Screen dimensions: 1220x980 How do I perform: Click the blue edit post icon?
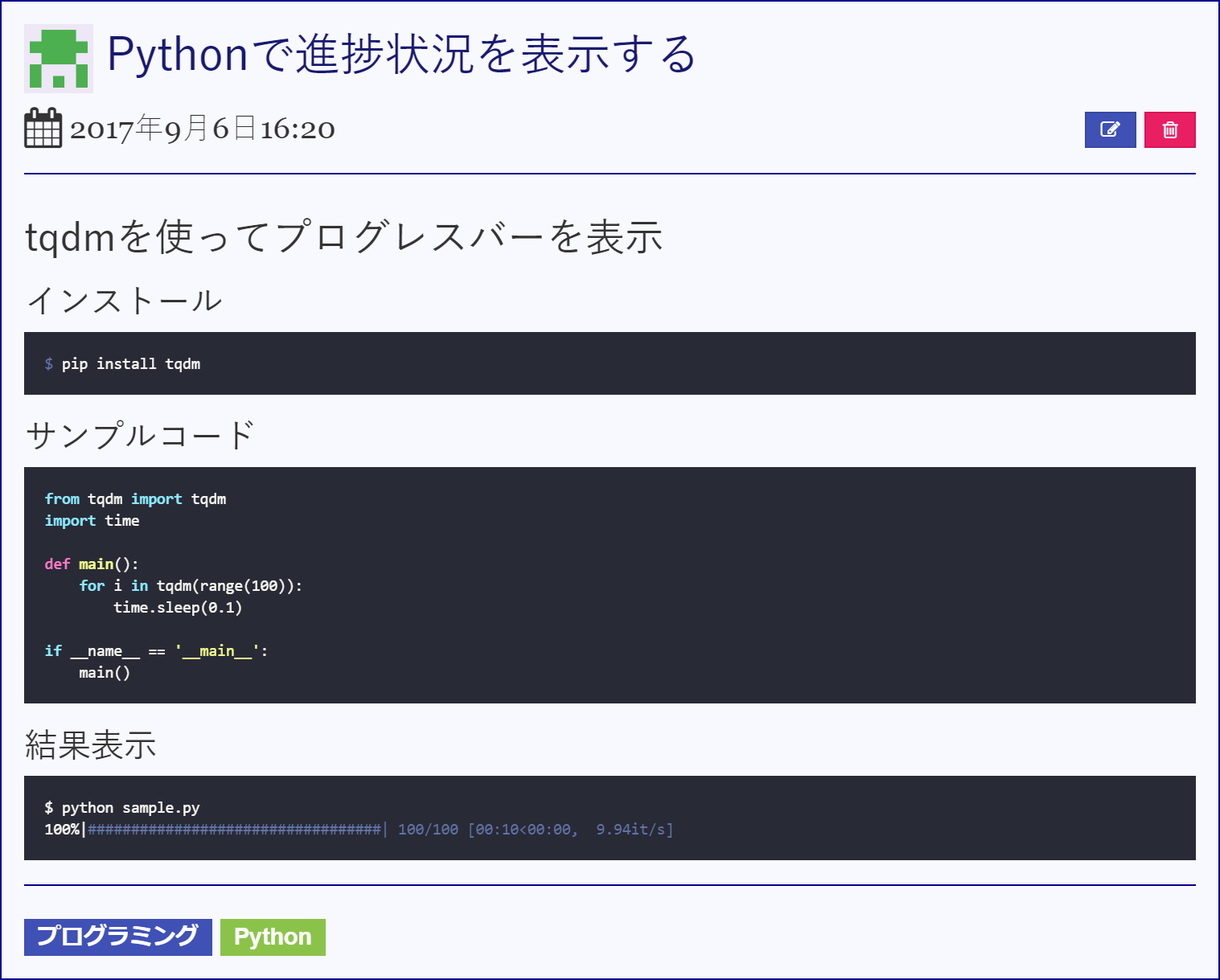(x=1110, y=129)
